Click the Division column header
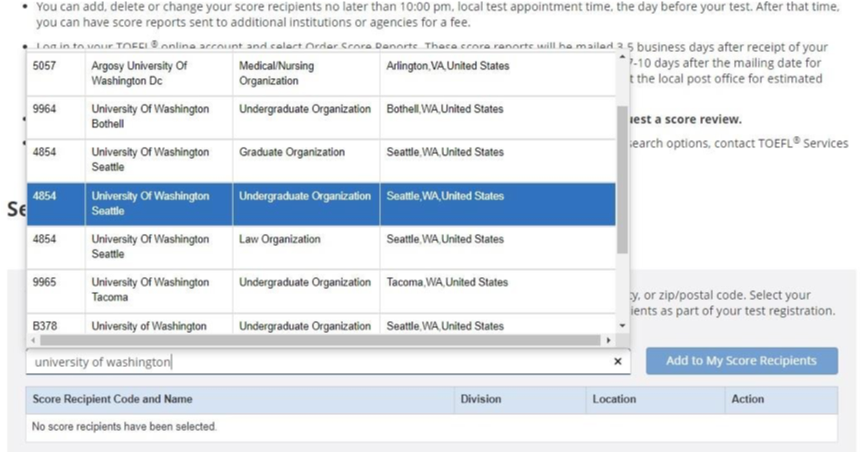The width and height of the screenshot is (860, 452). pos(520,399)
